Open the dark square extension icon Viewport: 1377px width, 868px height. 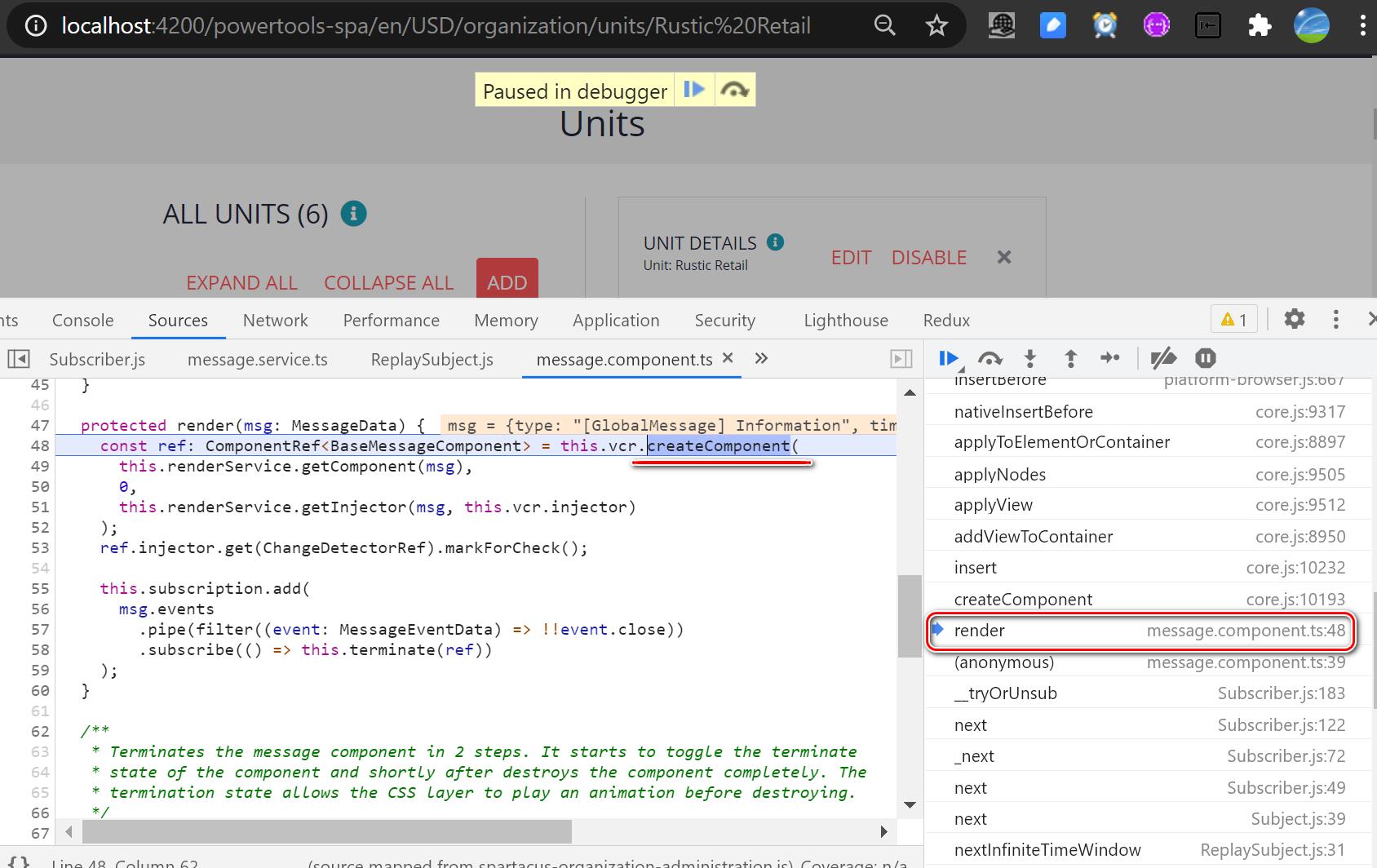(1207, 26)
